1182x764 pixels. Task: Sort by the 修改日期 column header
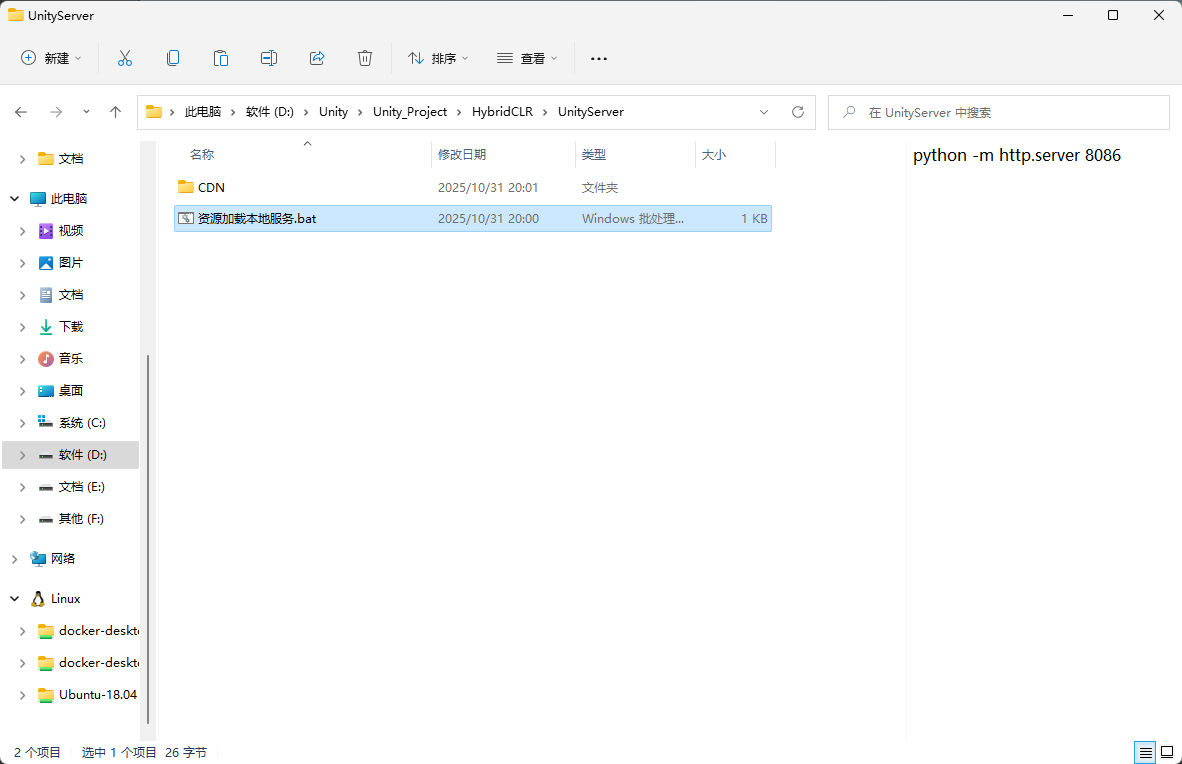click(503, 155)
